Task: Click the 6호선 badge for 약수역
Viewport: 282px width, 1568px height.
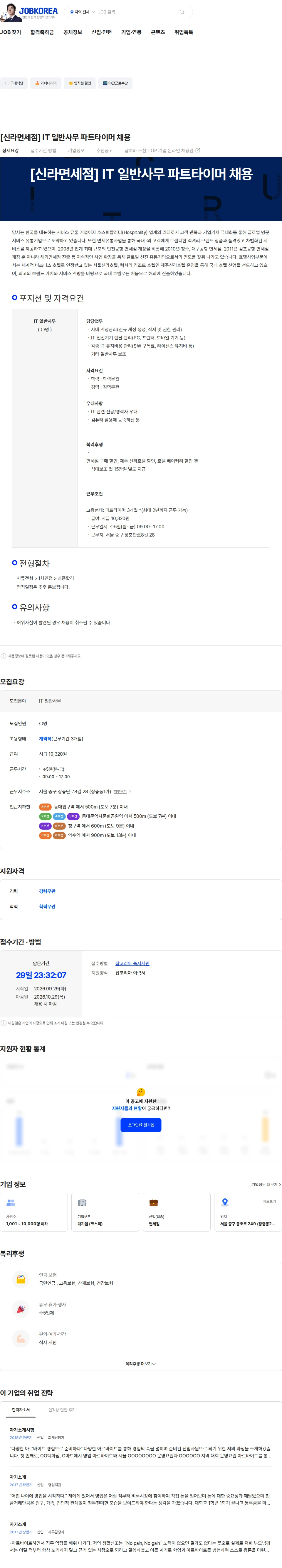Action: coord(59,836)
